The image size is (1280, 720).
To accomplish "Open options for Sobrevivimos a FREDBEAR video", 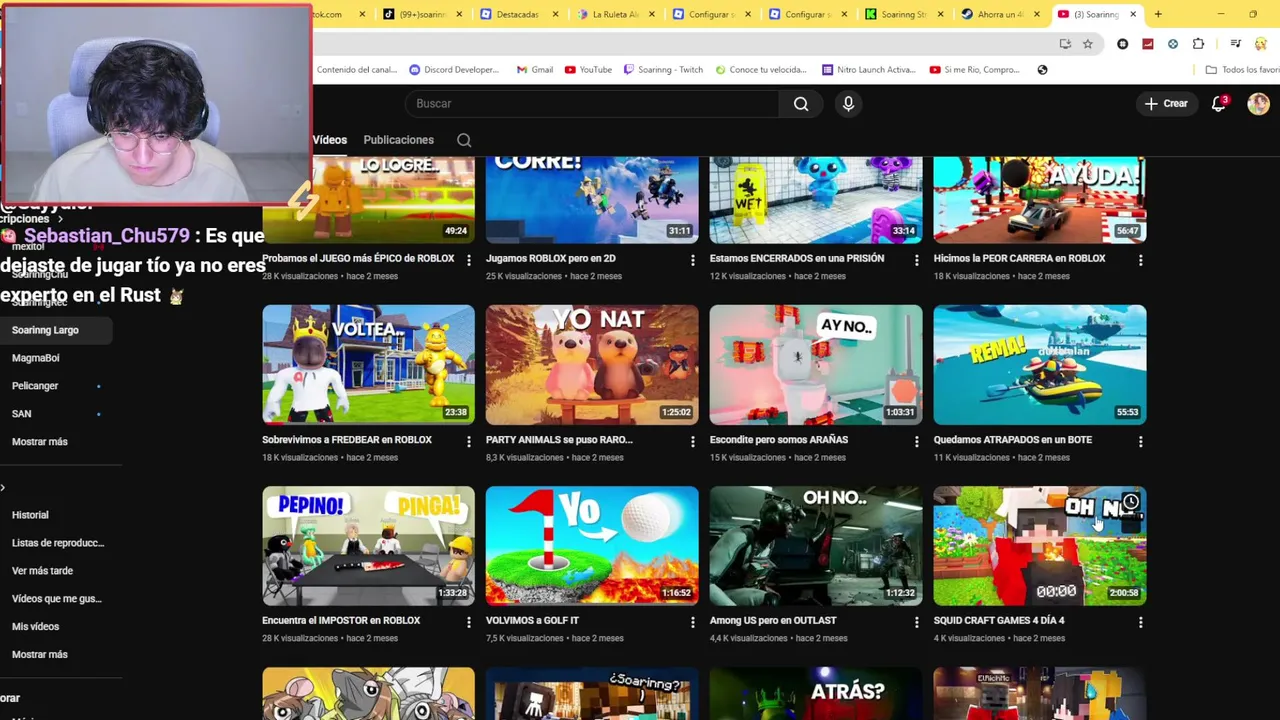I will 469,441.
